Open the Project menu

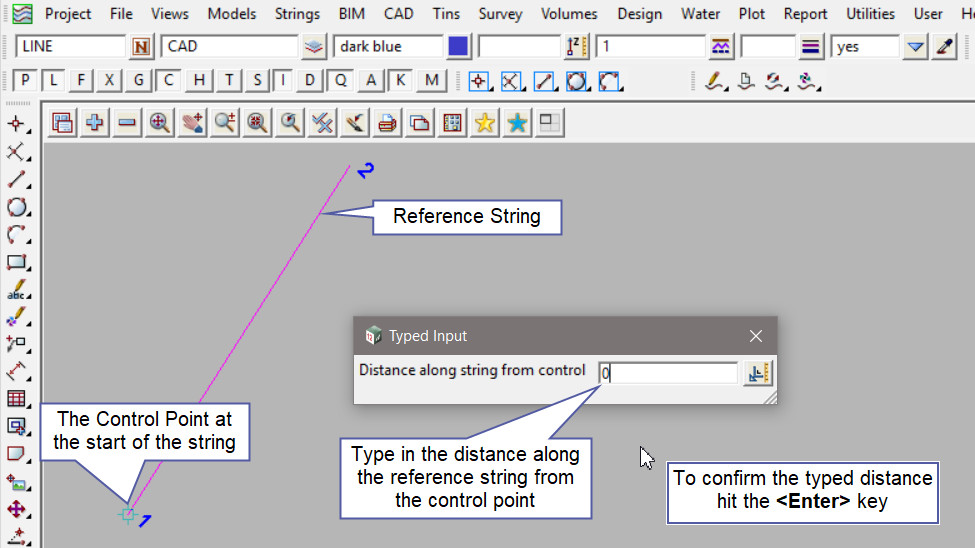click(x=68, y=14)
